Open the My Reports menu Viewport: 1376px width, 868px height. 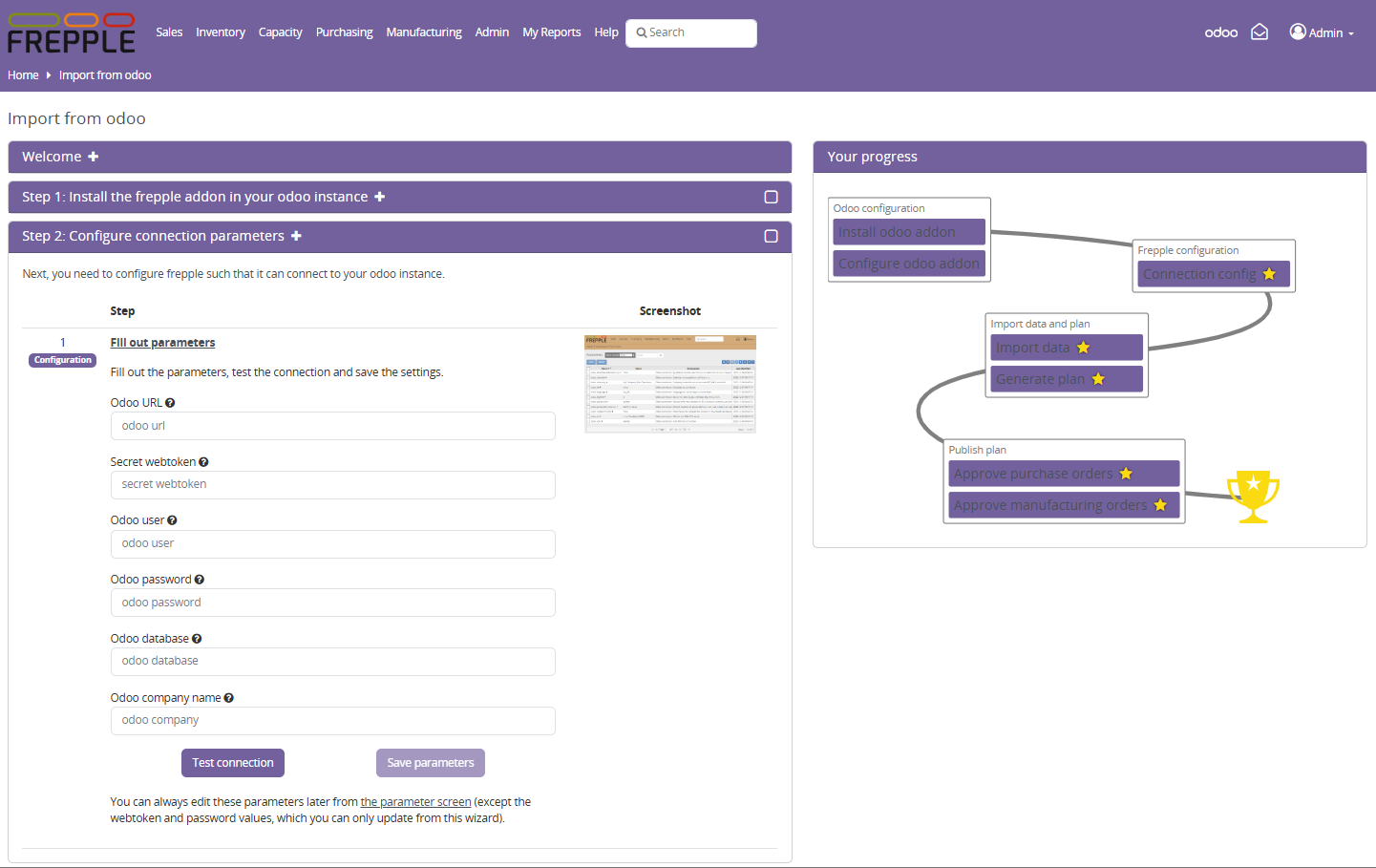click(551, 32)
